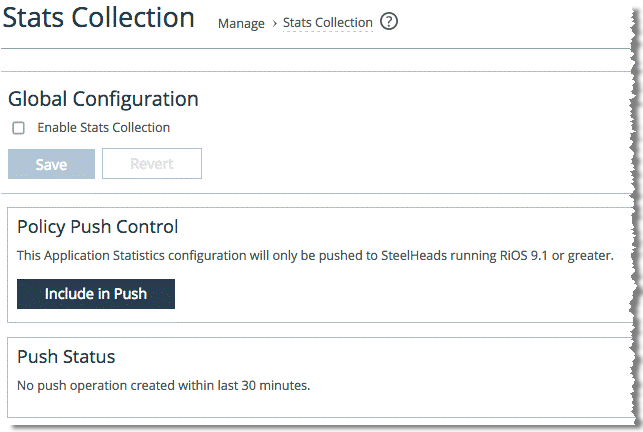Viewport: 643px width, 432px height.
Task: Click the Push Status heading
Action: 66,357
